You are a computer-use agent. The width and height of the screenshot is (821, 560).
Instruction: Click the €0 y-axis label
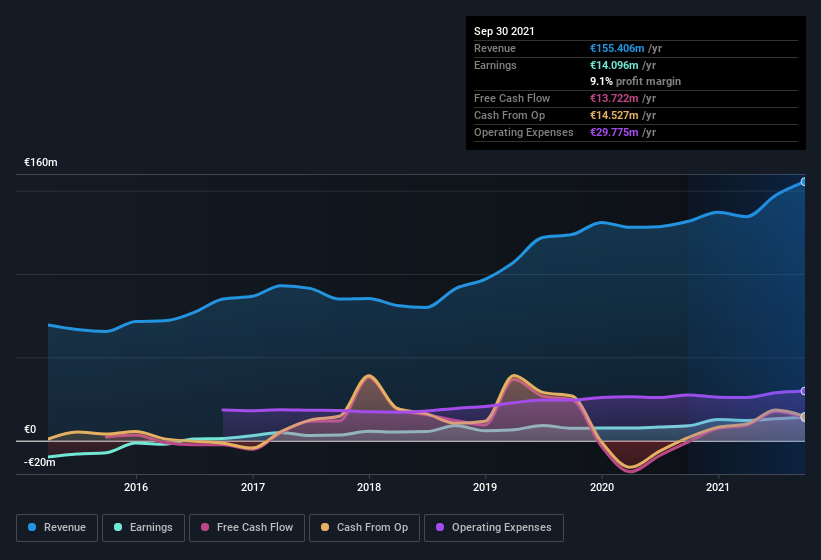coord(30,430)
